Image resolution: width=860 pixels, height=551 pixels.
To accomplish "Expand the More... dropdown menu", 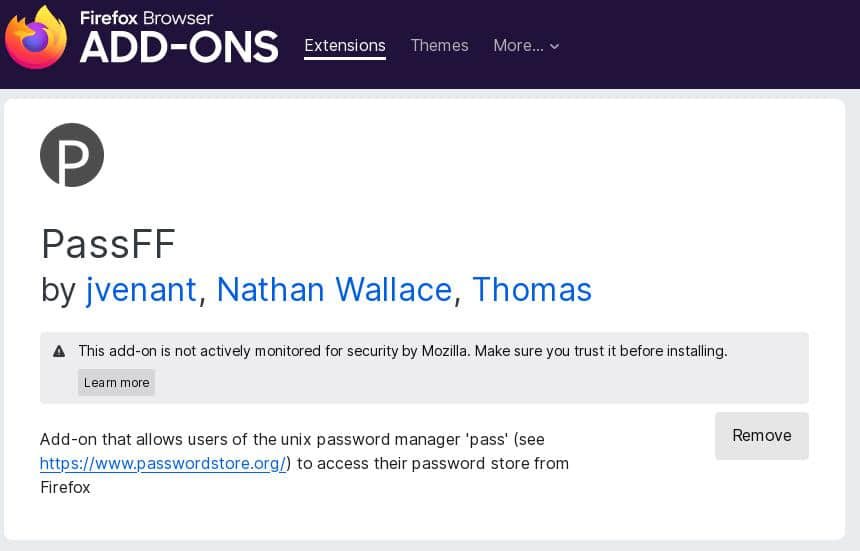I will 526,45.
